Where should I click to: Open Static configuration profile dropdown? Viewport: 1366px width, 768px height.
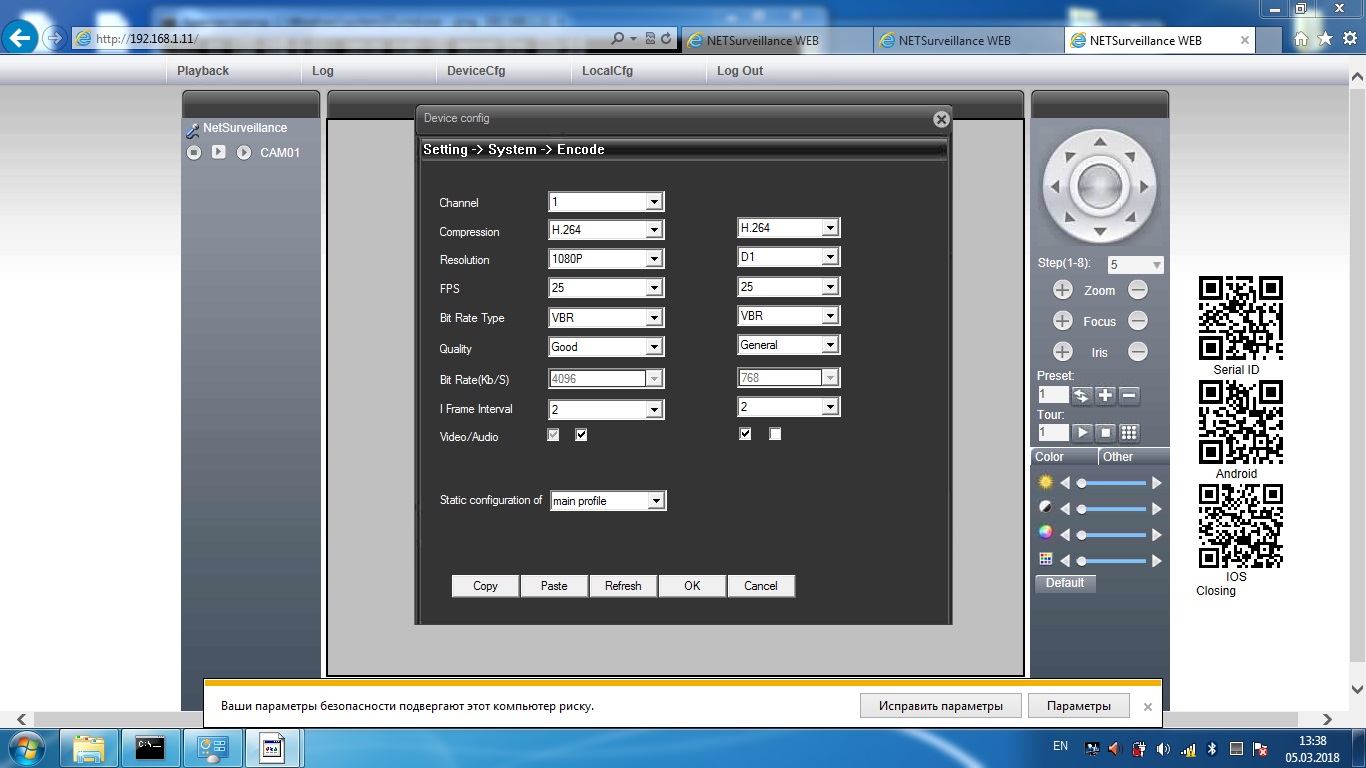point(608,500)
